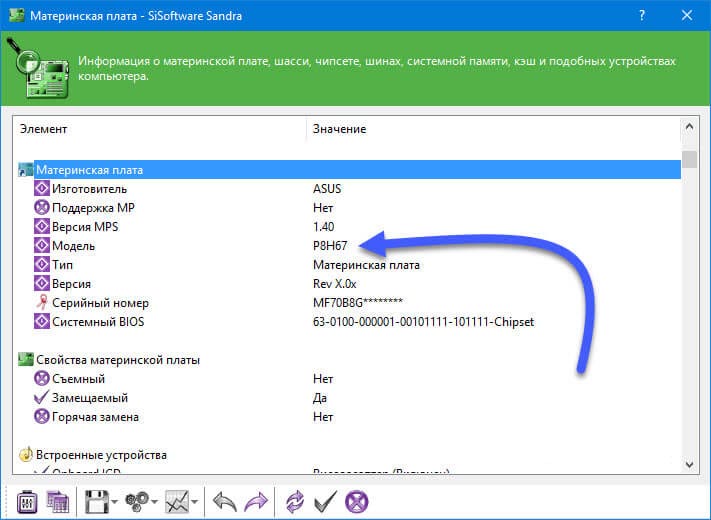Click the SiSoftware Sandra title bar app icon

pos(16,15)
